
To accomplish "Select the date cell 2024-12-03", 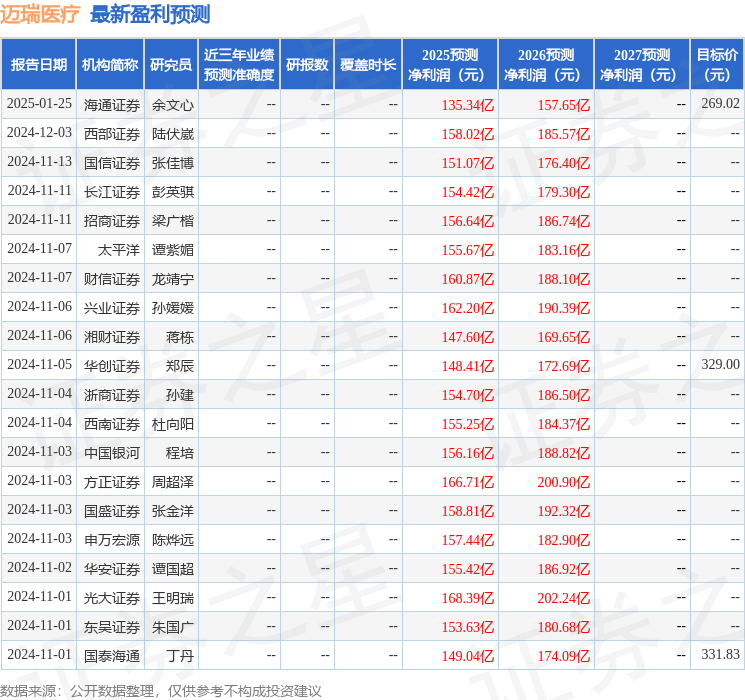I will pyautogui.click(x=39, y=133).
